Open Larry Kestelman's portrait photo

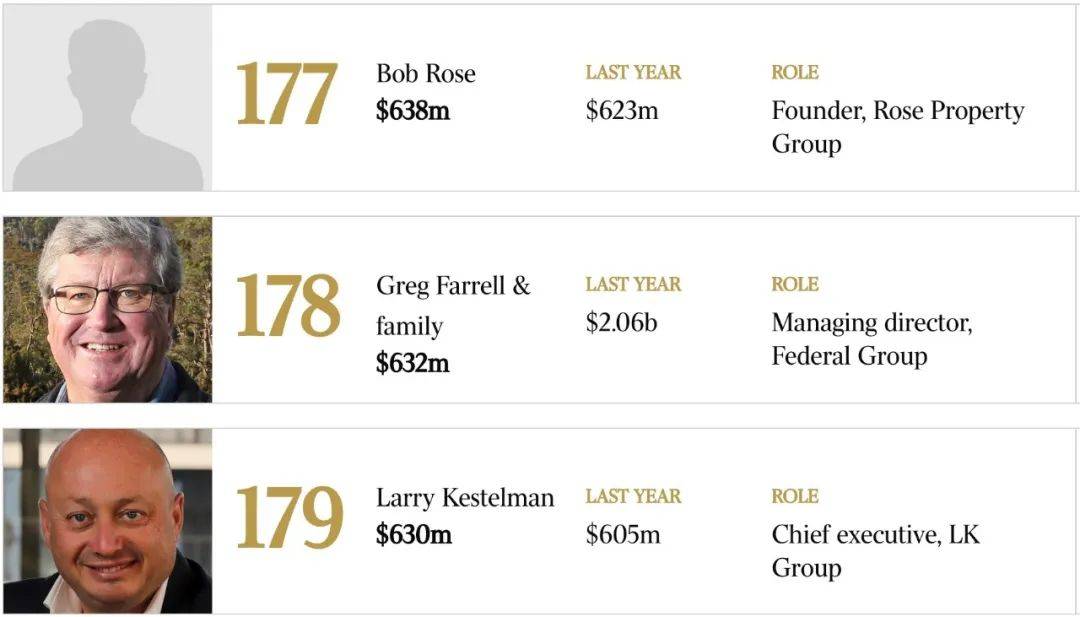(x=107, y=521)
